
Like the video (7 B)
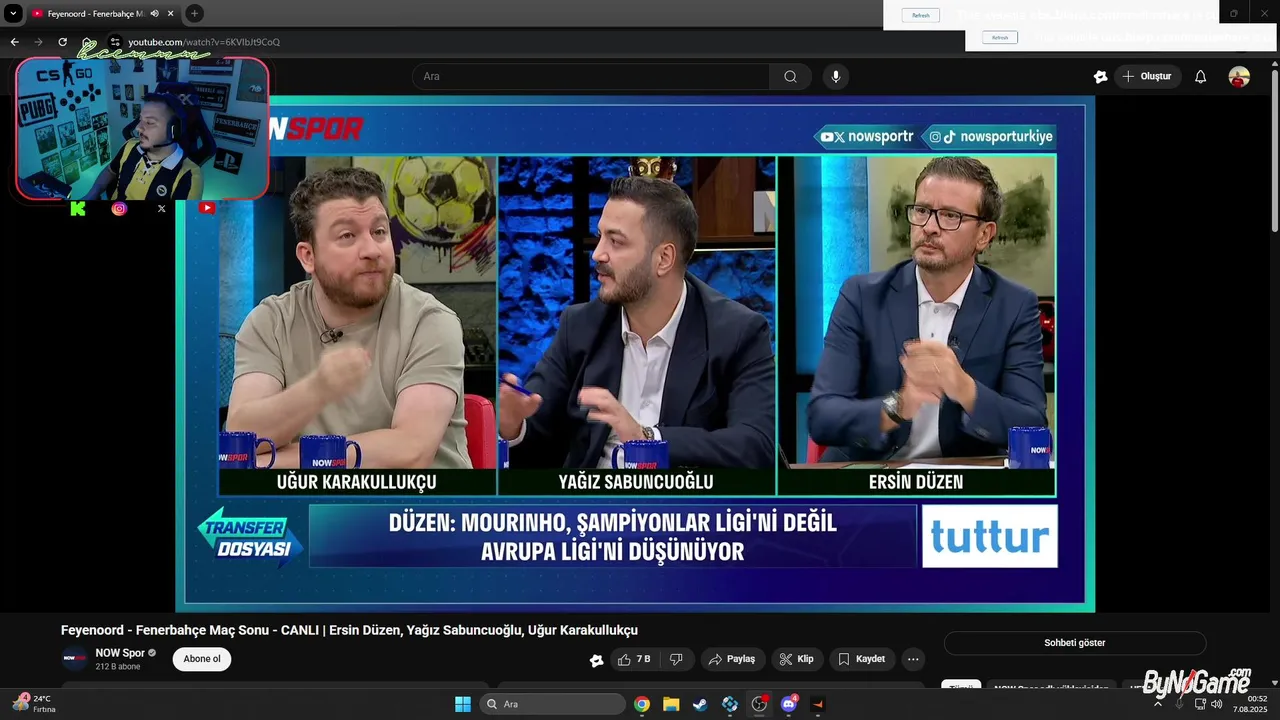[634, 659]
